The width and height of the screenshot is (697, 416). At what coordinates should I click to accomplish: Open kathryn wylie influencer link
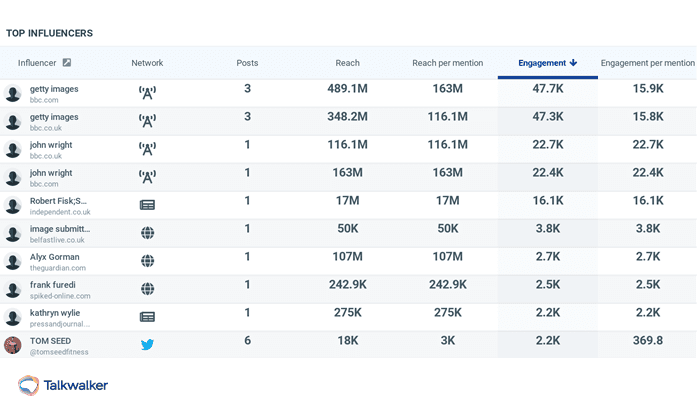click(55, 313)
